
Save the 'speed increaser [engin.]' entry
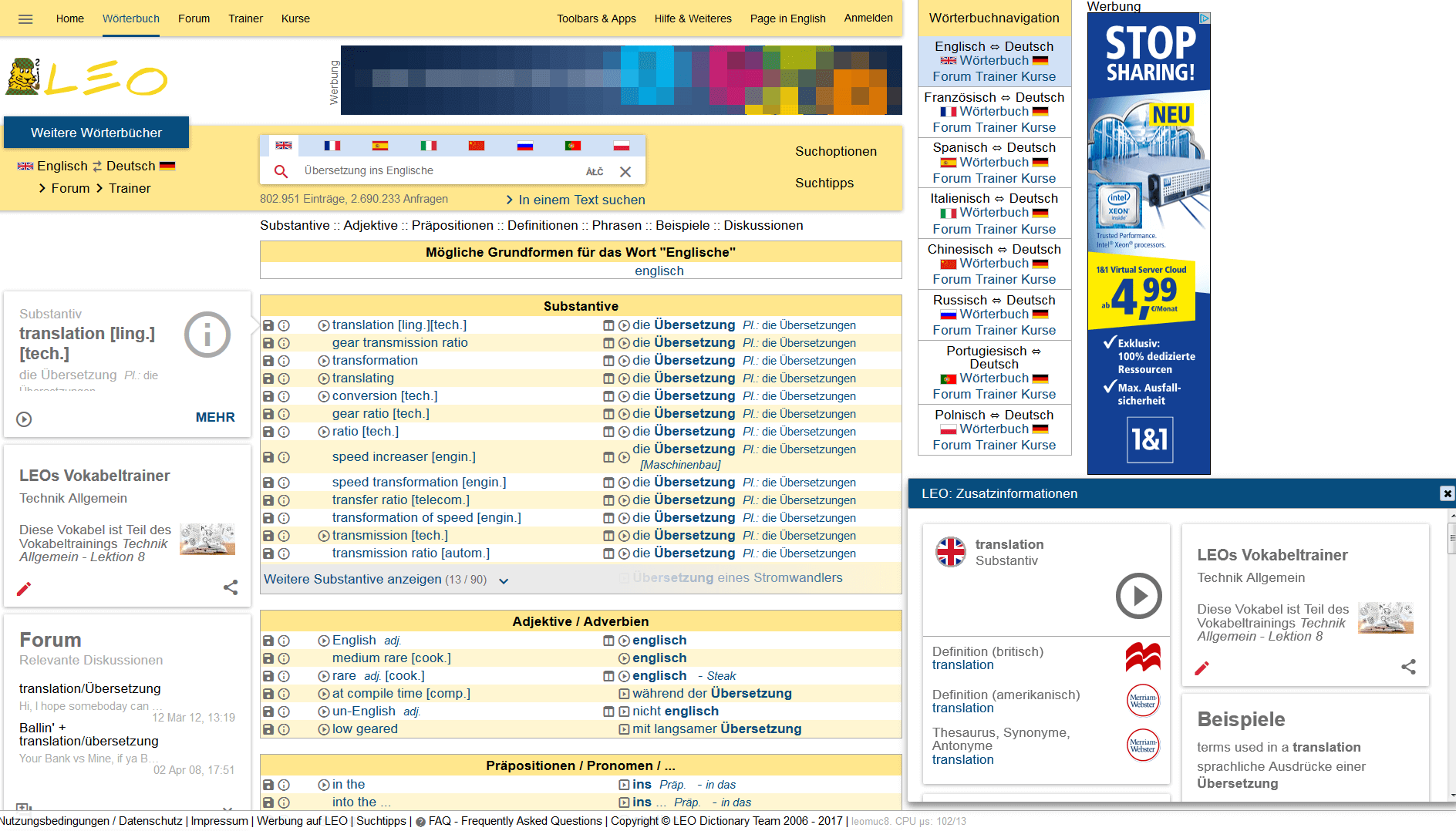[268, 457]
